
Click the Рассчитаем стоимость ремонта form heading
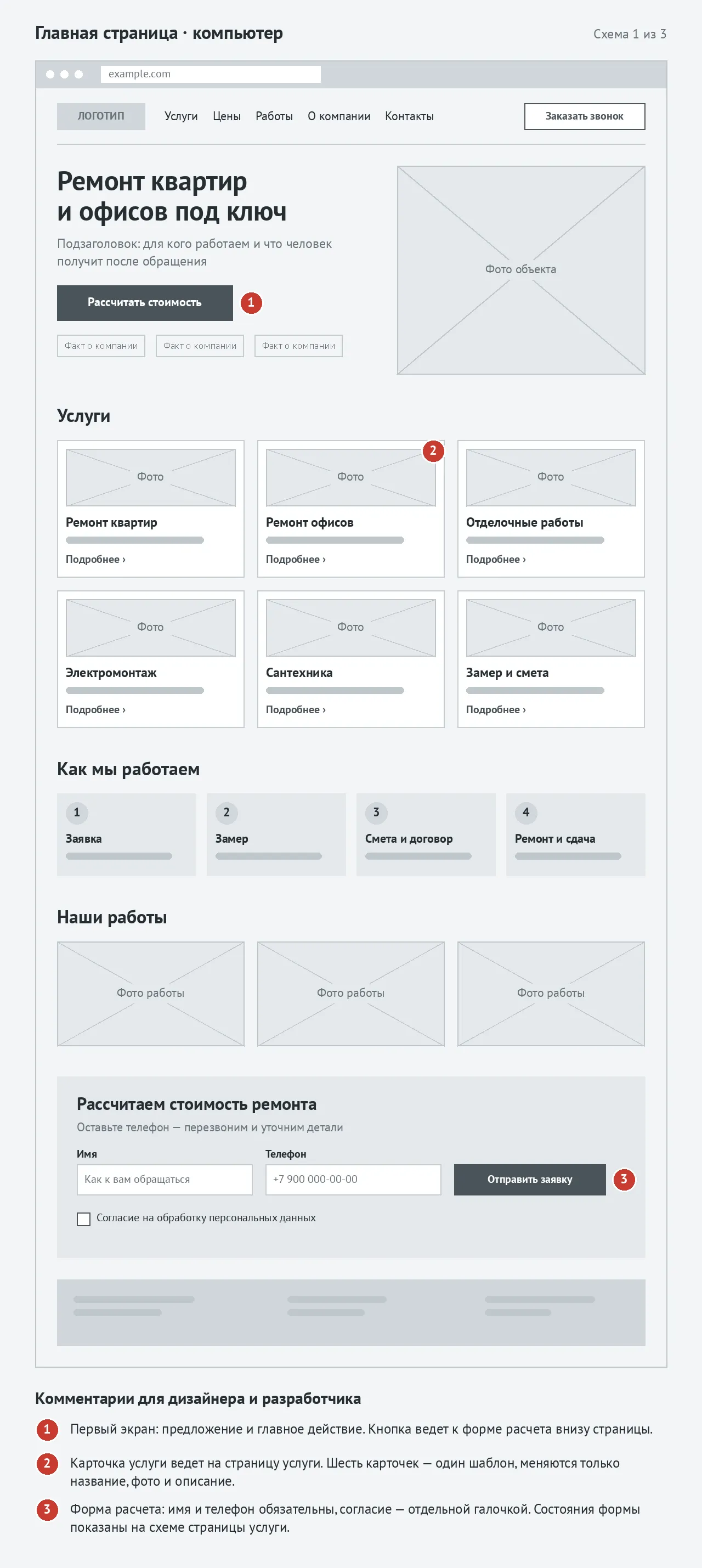(196, 1104)
